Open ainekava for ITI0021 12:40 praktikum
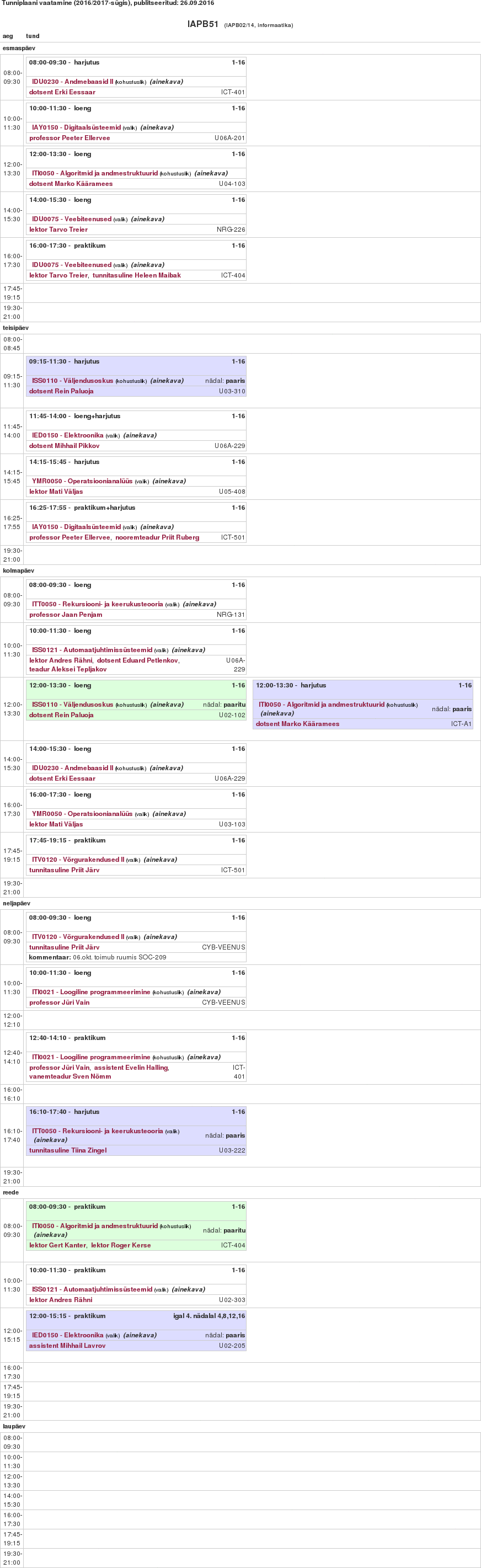This screenshot has height=1568, width=481. [x=204, y=1057]
